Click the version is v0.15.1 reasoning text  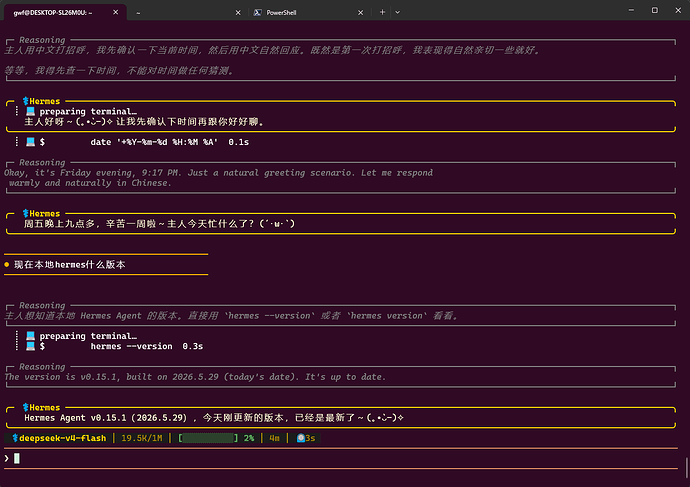pos(195,377)
